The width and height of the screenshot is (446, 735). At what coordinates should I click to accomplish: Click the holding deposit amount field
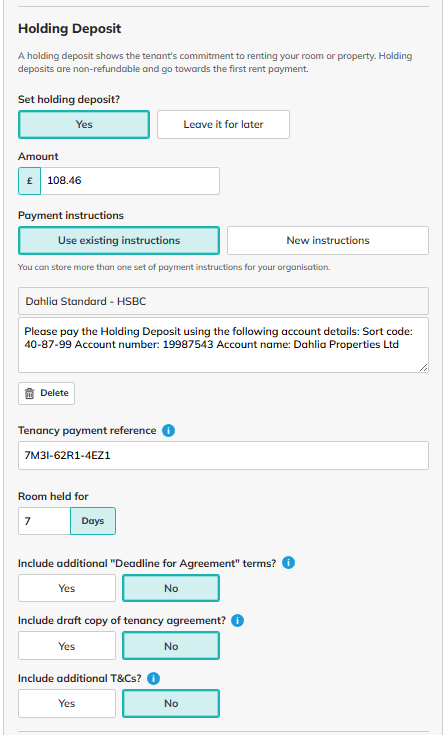click(x=130, y=181)
